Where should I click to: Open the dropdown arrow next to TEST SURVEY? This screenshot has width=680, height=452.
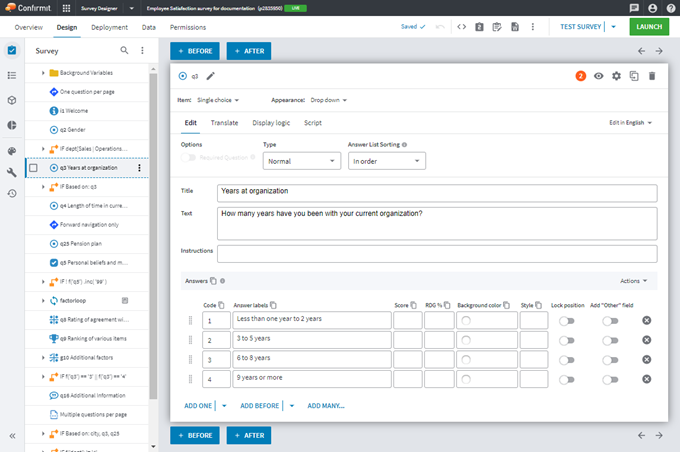[613, 27]
